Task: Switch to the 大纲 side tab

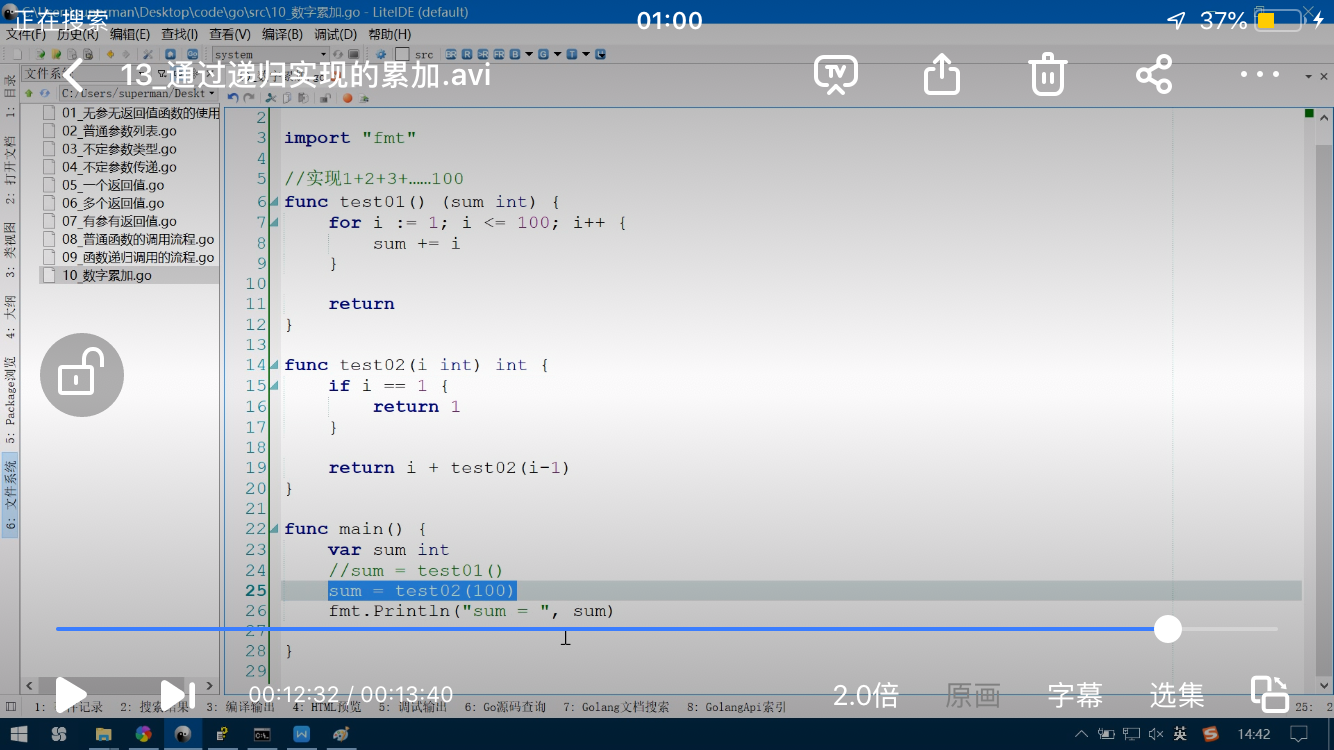Action: [x=10, y=317]
